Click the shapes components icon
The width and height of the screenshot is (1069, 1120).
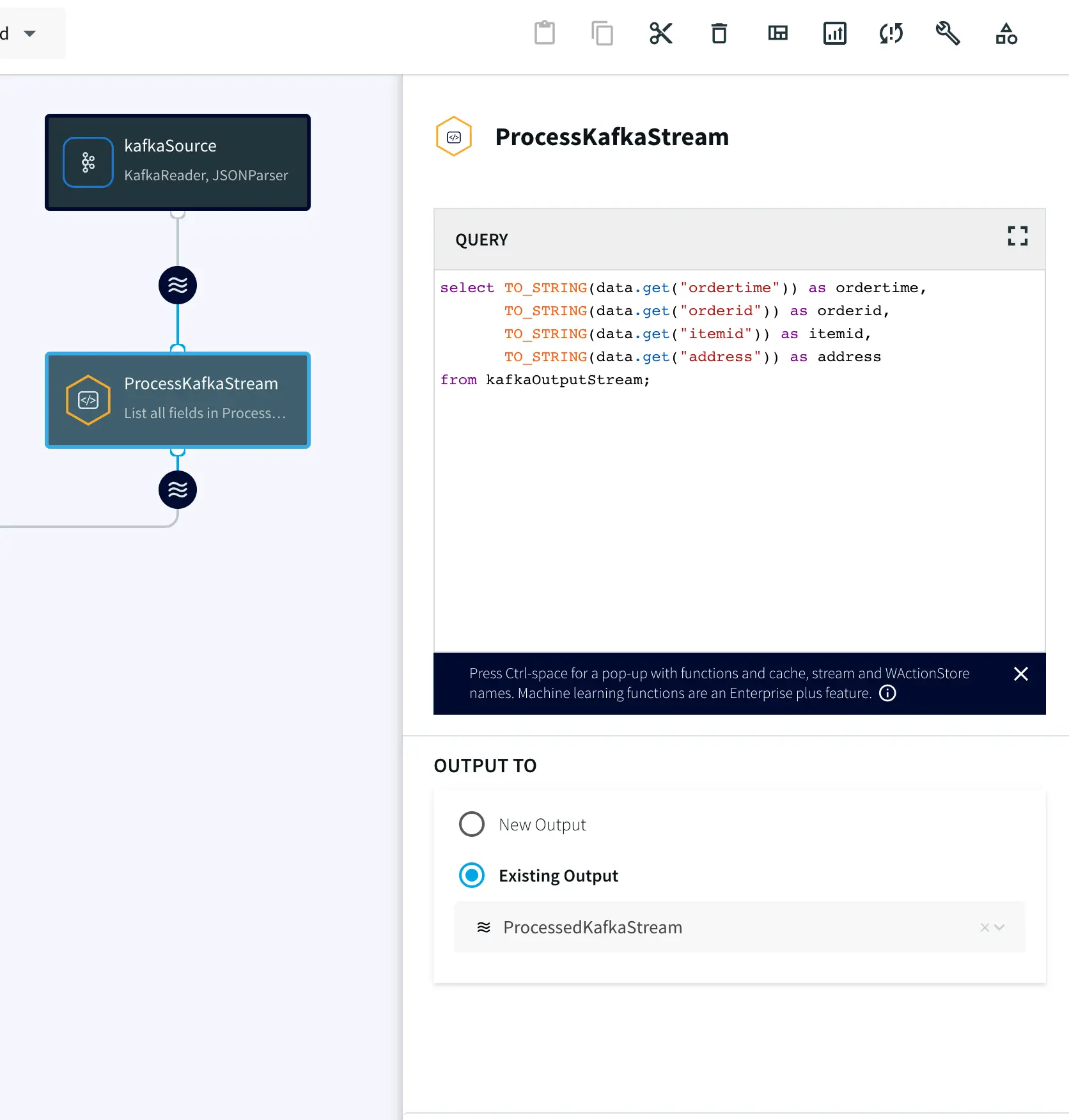click(x=1006, y=33)
